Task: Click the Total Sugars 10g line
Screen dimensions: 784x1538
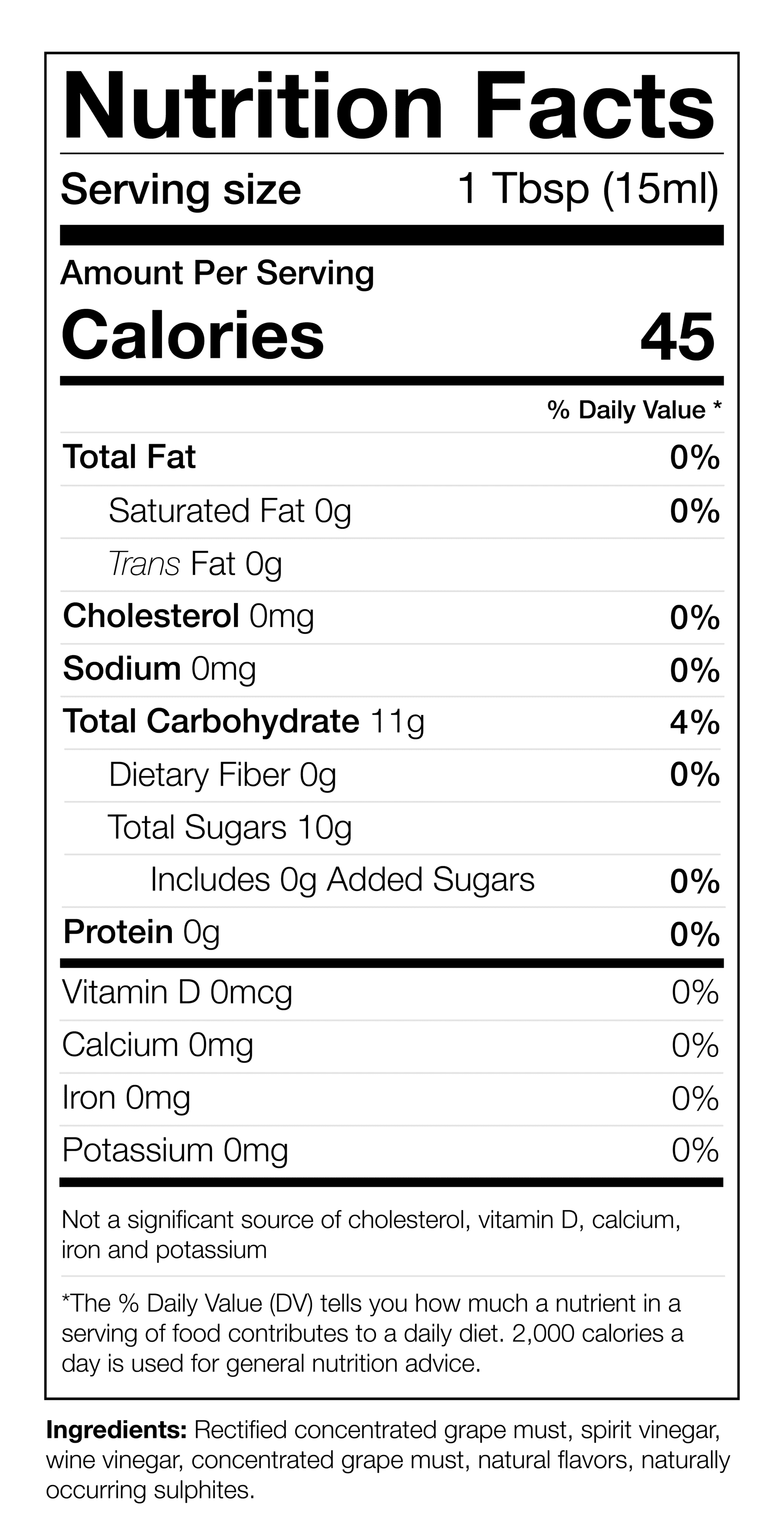Action: pyautogui.click(x=230, y=827)
